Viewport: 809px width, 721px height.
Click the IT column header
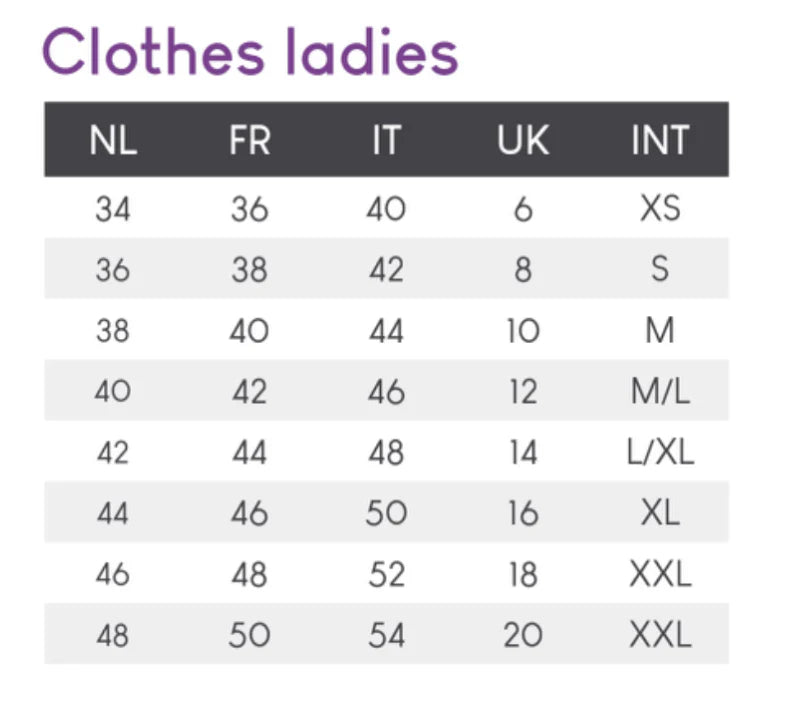(385, 141)
